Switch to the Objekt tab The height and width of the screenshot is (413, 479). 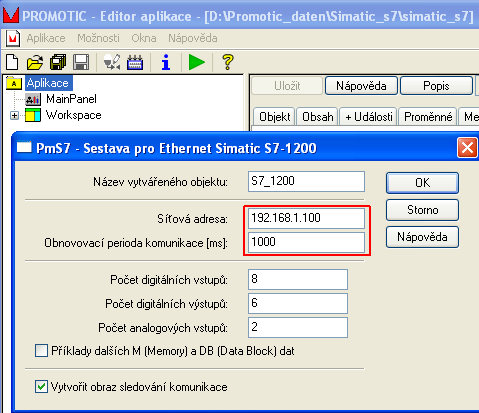(x=275, y=116)
